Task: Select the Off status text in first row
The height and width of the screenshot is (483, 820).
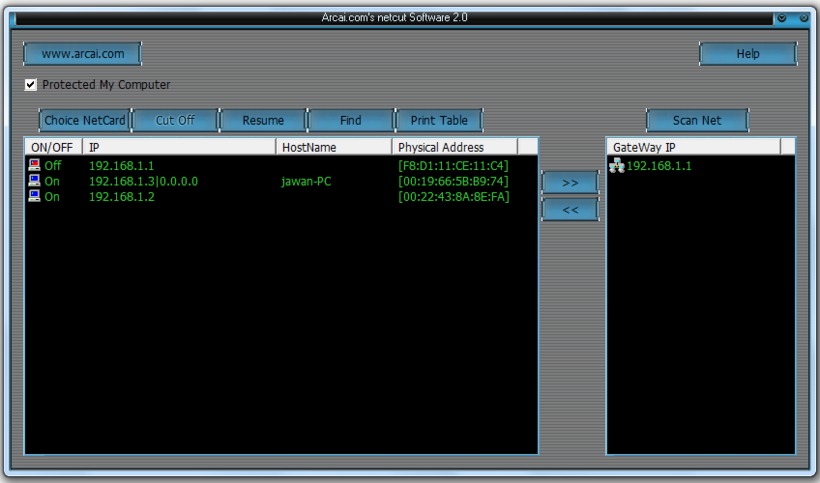Action: [x=53, y=166]
